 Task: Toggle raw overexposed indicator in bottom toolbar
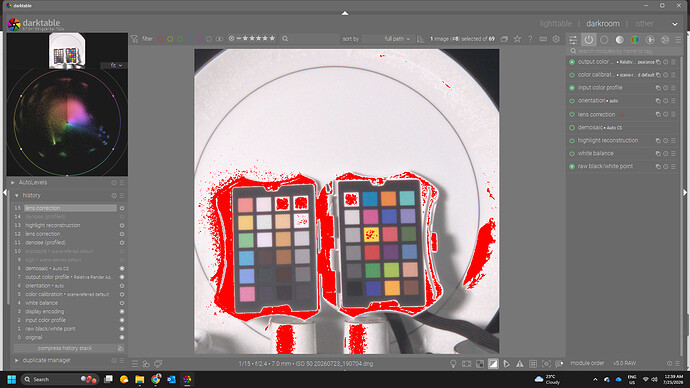point(466,364)
